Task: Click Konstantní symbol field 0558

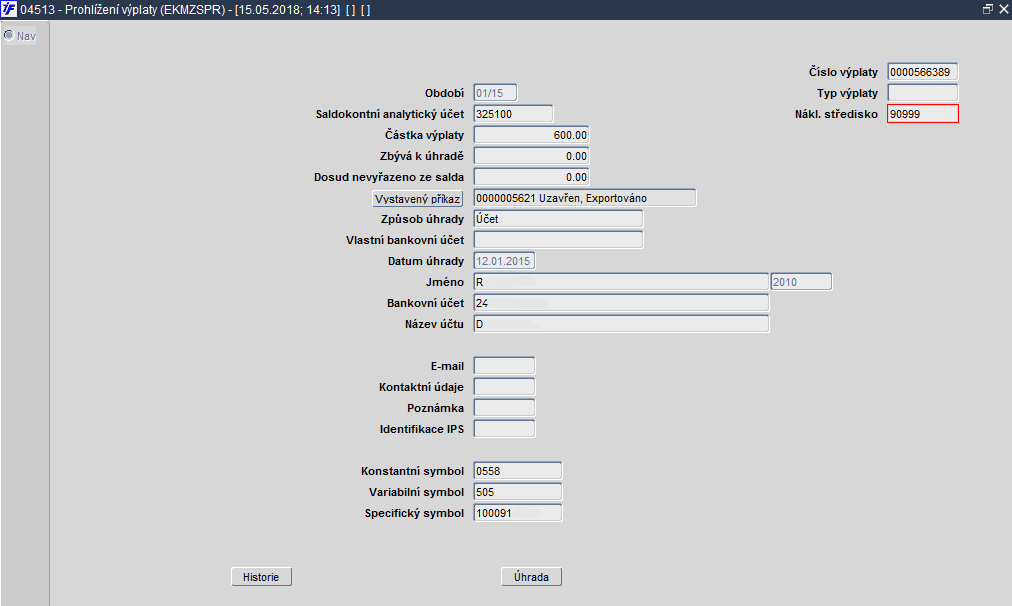Action: pos(518,470)
